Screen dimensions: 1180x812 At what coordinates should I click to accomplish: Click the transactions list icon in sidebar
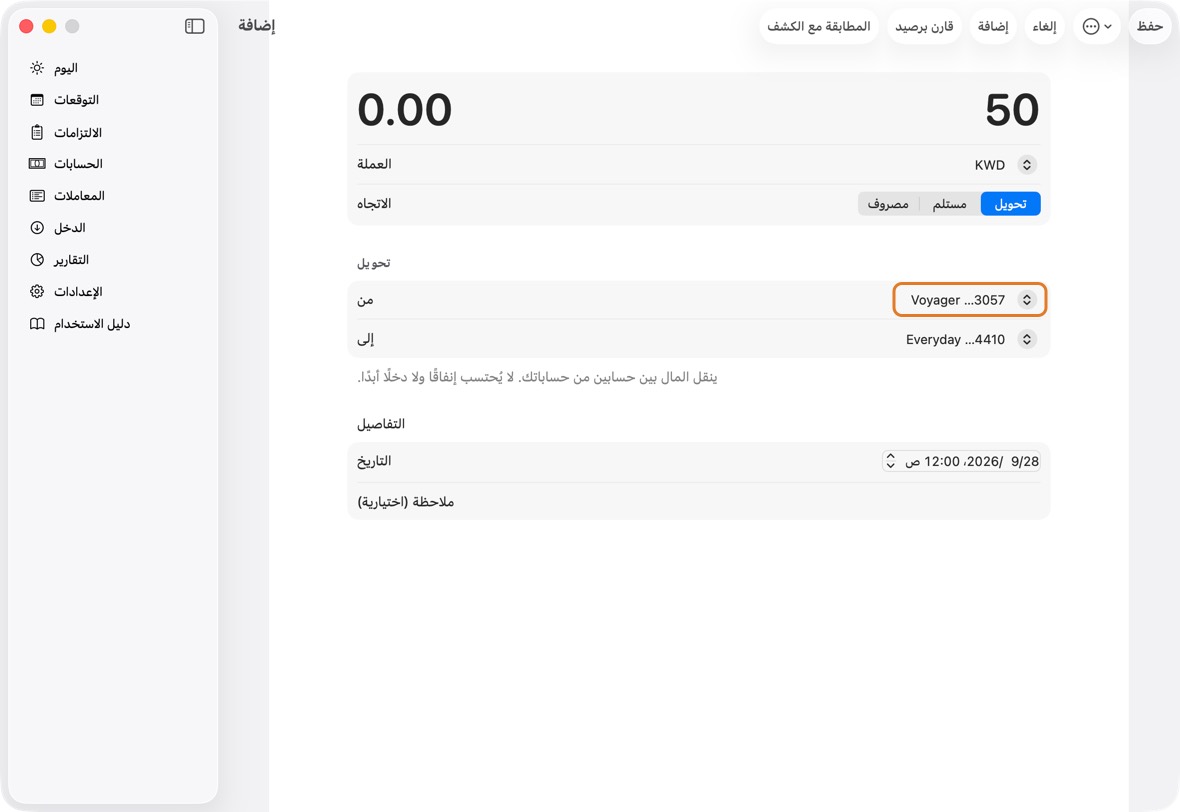(37, 196)
